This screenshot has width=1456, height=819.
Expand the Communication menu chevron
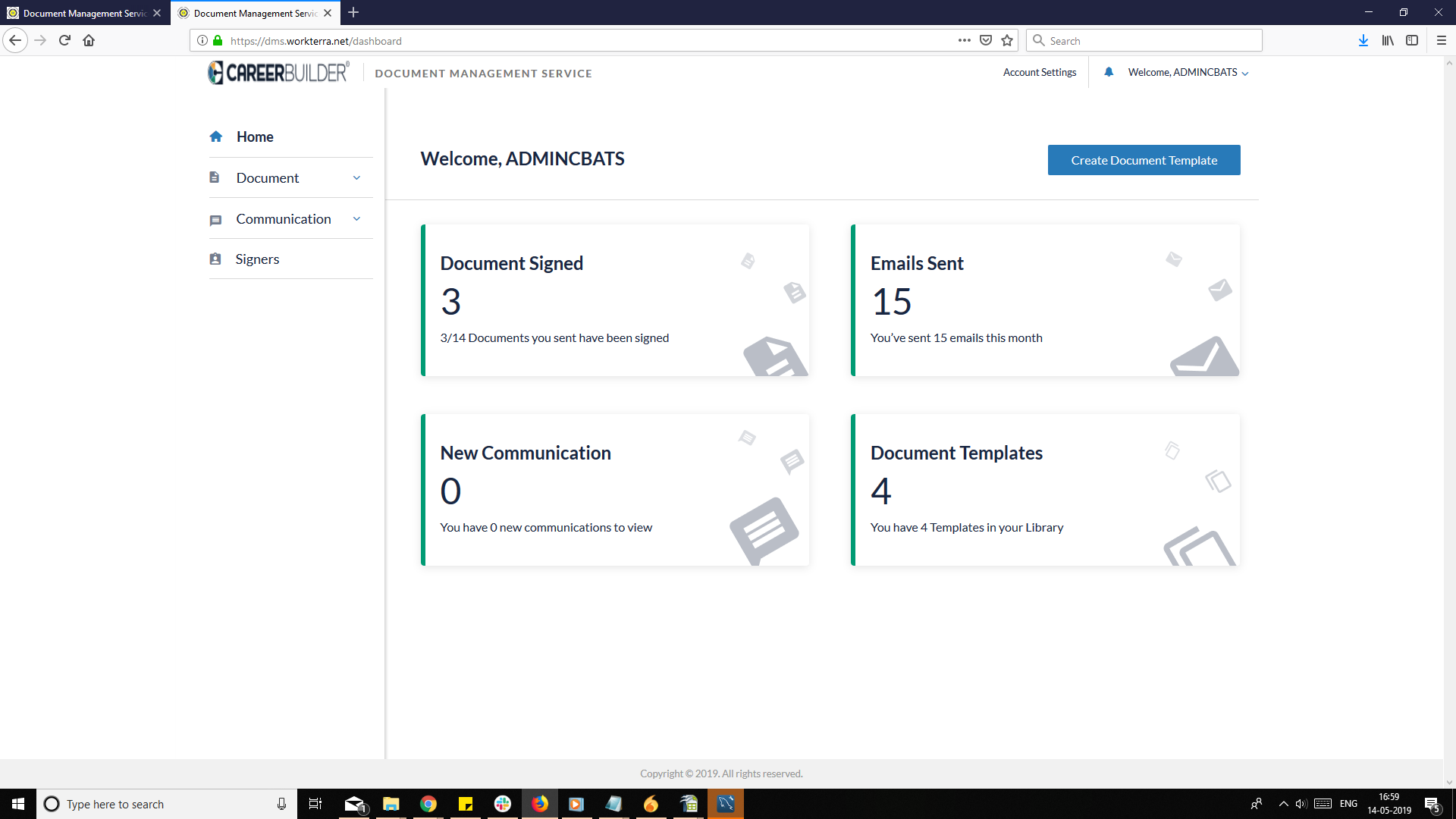point(356,218)
